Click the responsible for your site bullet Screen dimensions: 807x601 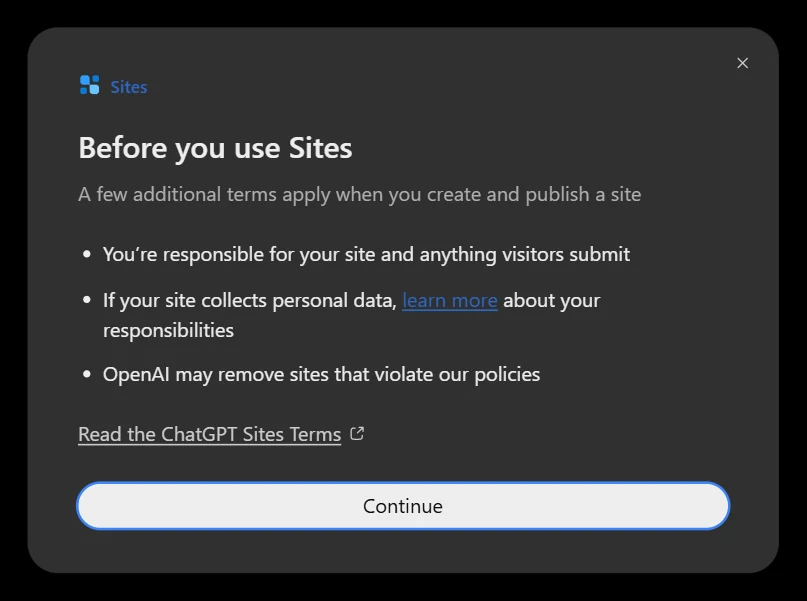(366, 254)
